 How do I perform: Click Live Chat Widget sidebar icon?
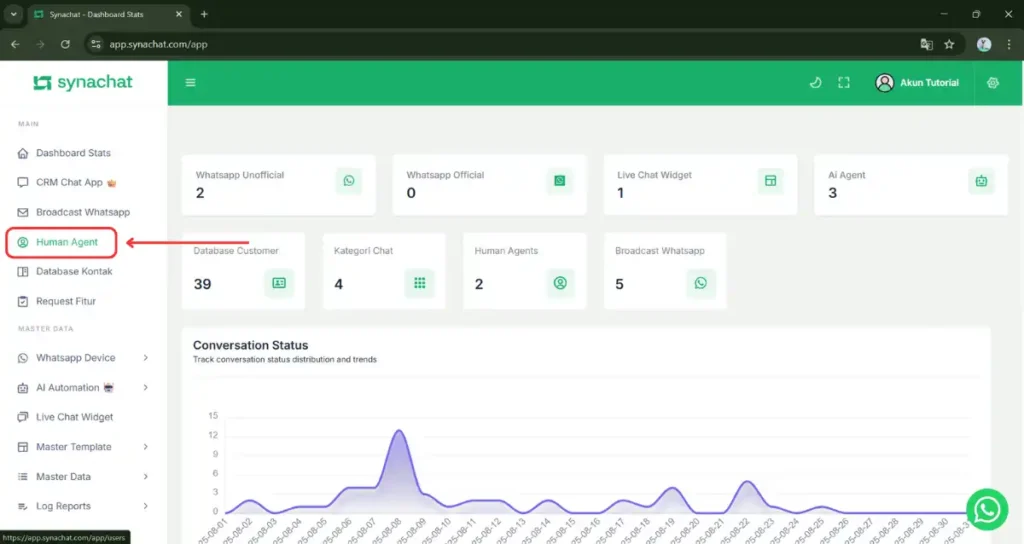(23, 417)
